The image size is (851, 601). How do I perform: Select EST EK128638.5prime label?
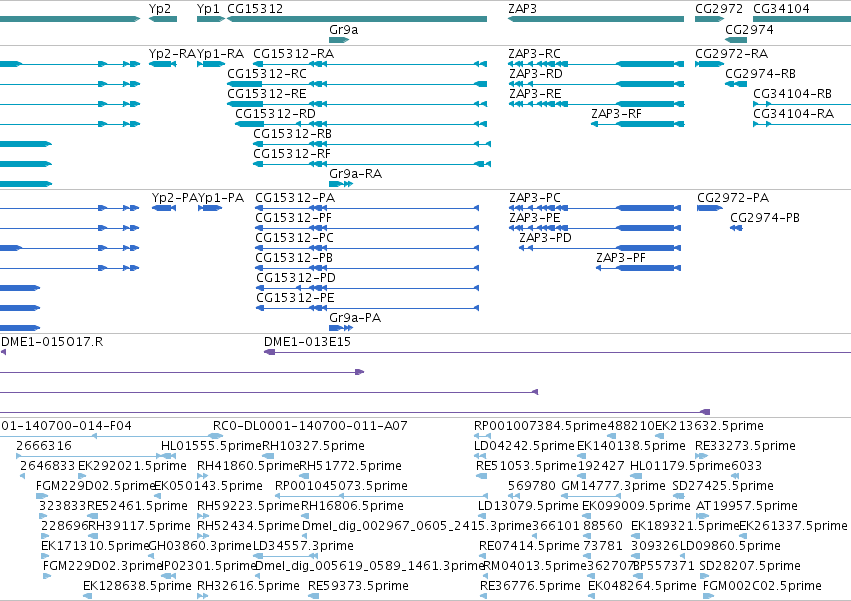tap(137, 586)
